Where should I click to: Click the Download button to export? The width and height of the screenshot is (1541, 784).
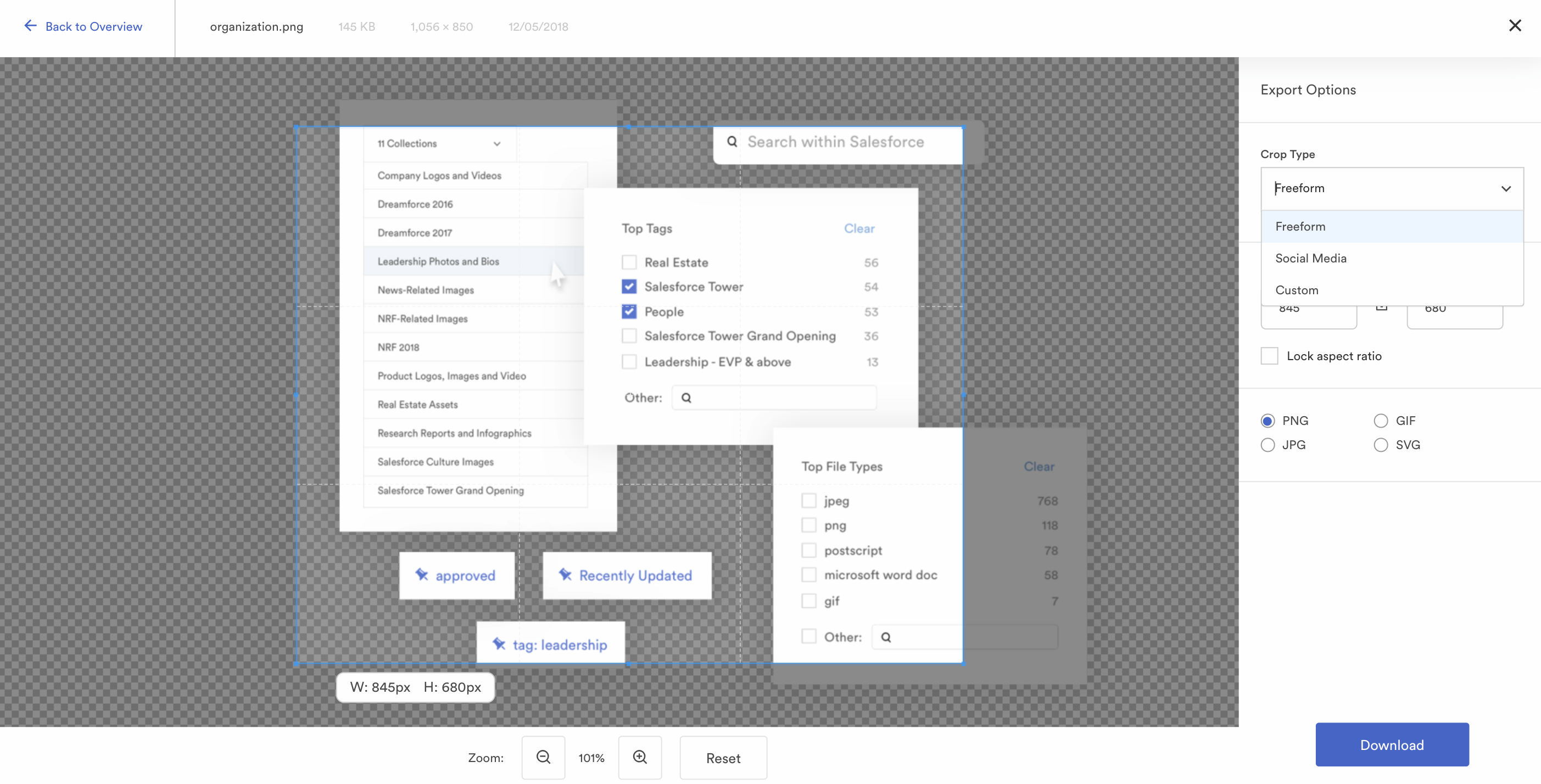click(x=1391, y=745)
